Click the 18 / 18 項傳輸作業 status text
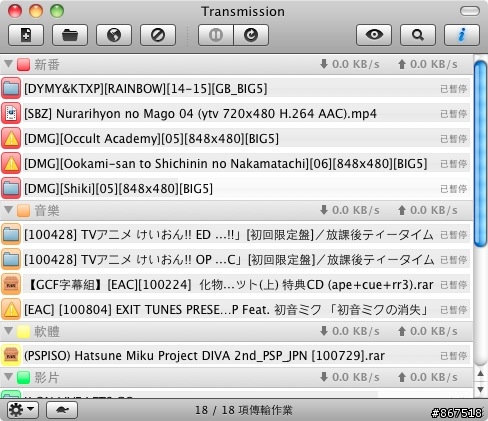Viewport: 488px width, 421px height. tap(244, 410)
